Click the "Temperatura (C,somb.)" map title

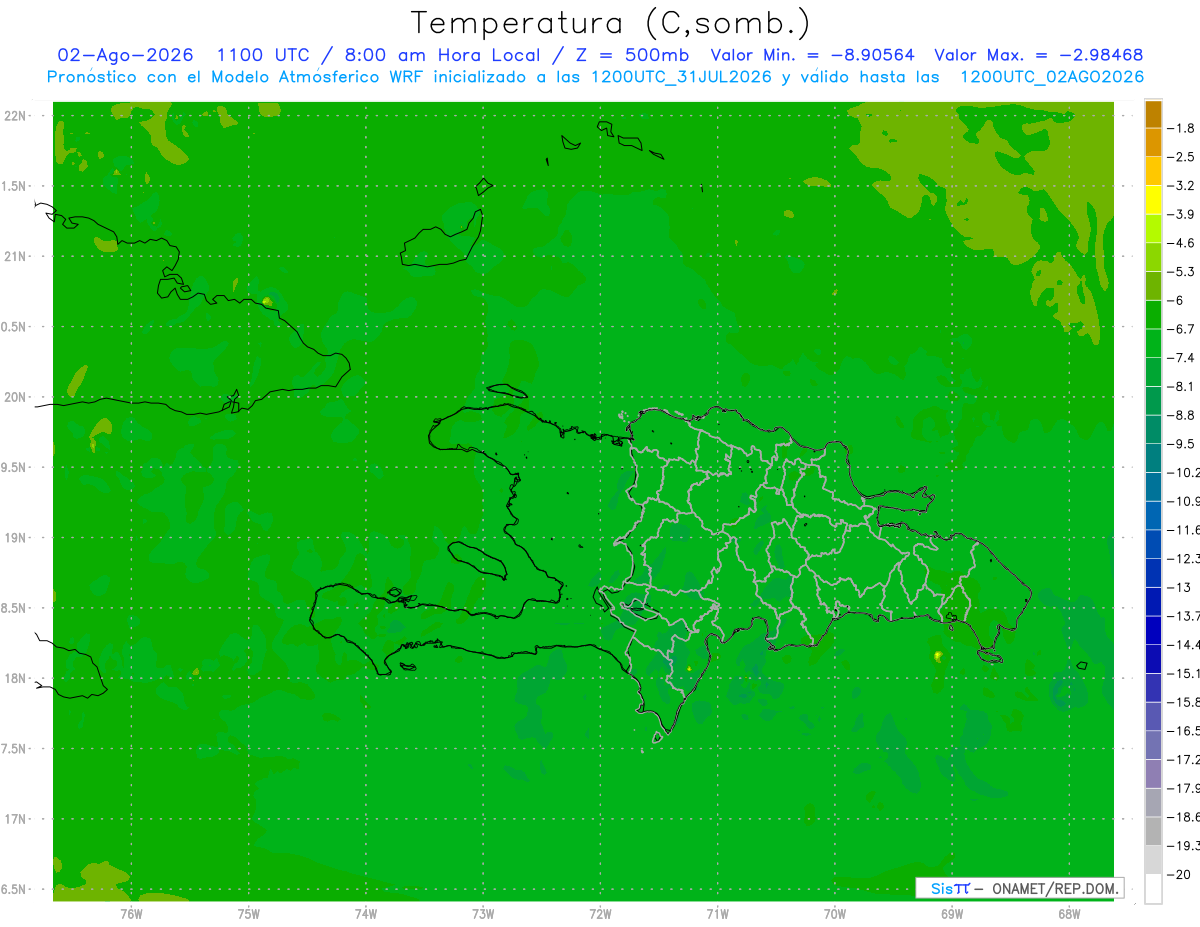611,23
